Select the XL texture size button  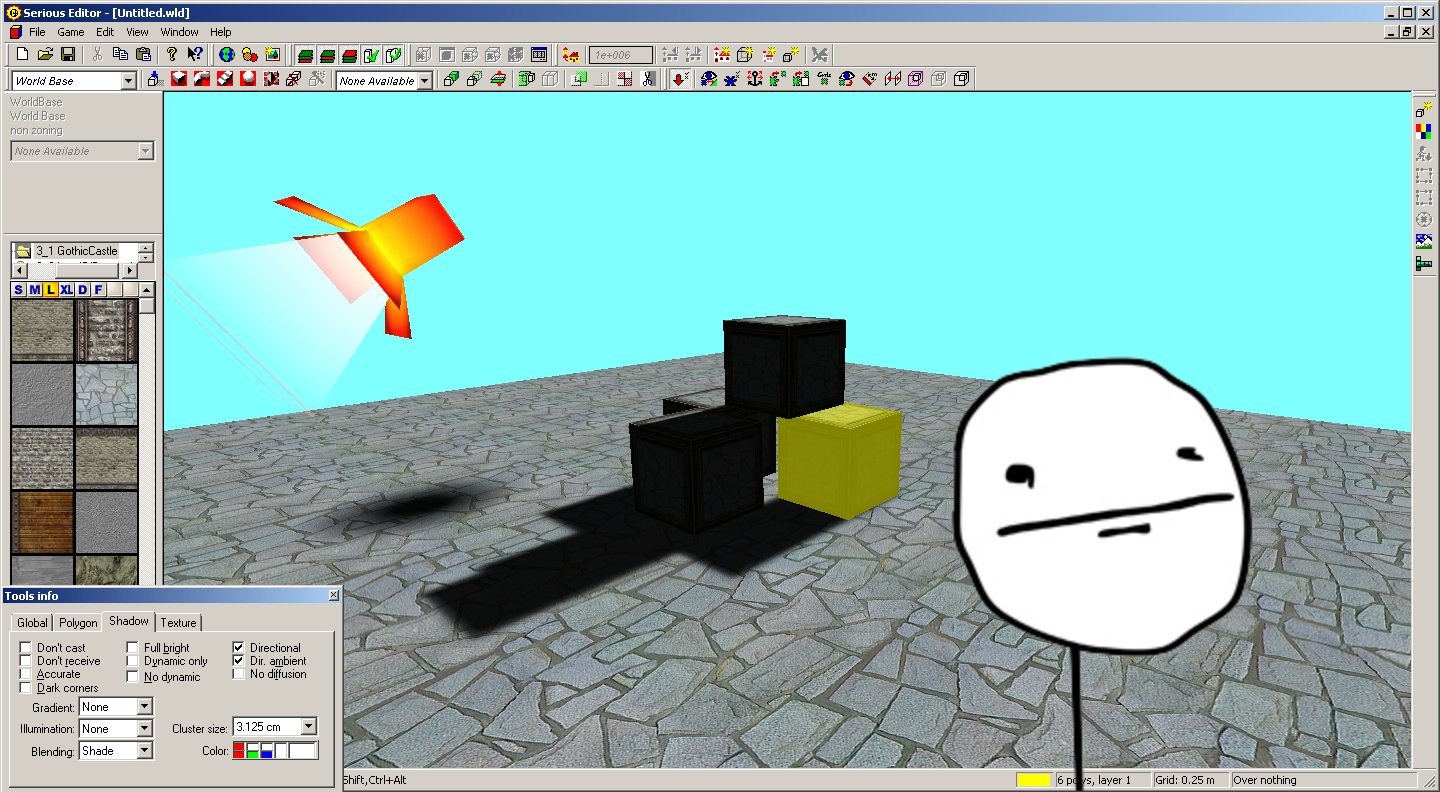tap(67, 290)
